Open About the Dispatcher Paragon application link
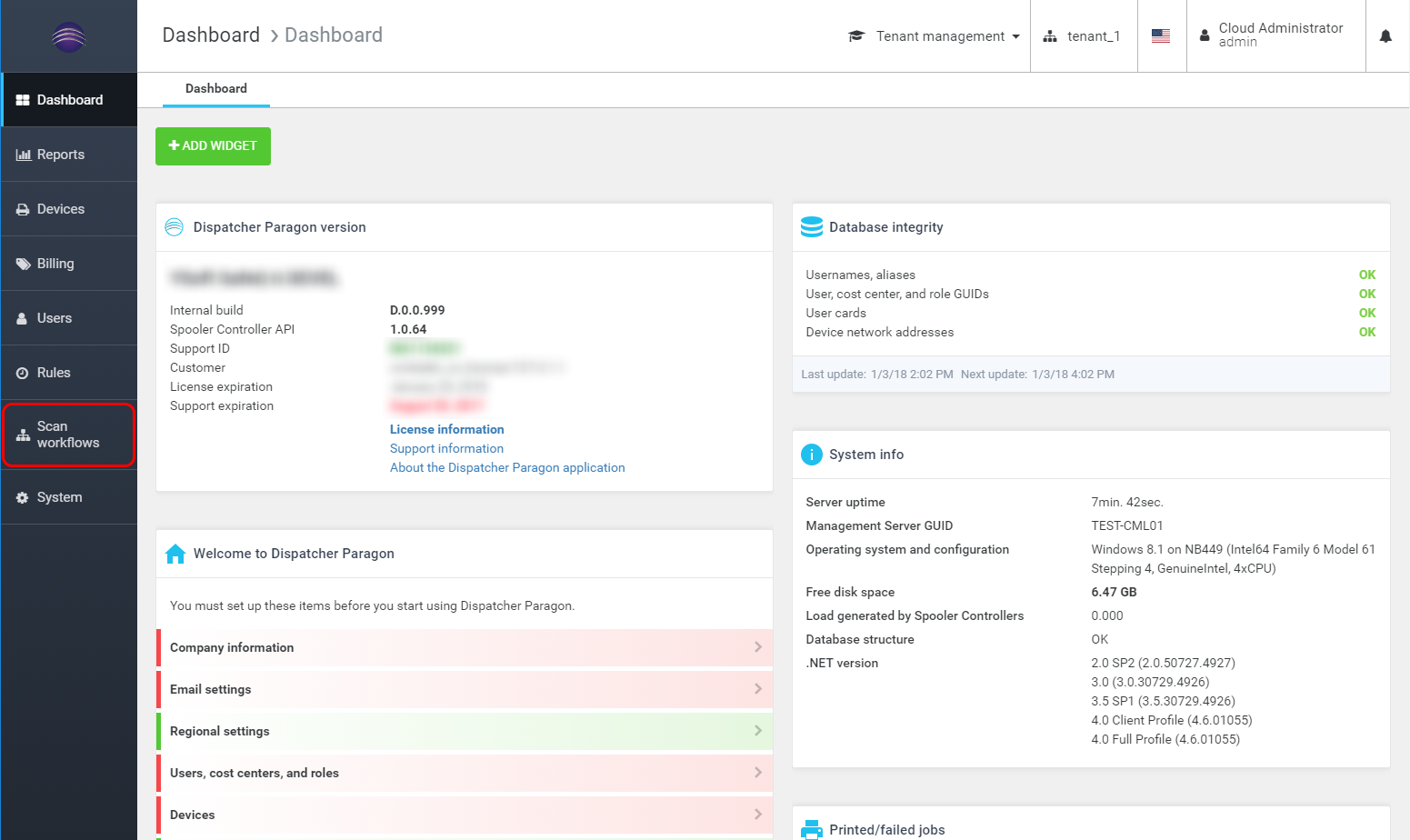The height and width of the screenshot is (840, 1410). (507, 467)
